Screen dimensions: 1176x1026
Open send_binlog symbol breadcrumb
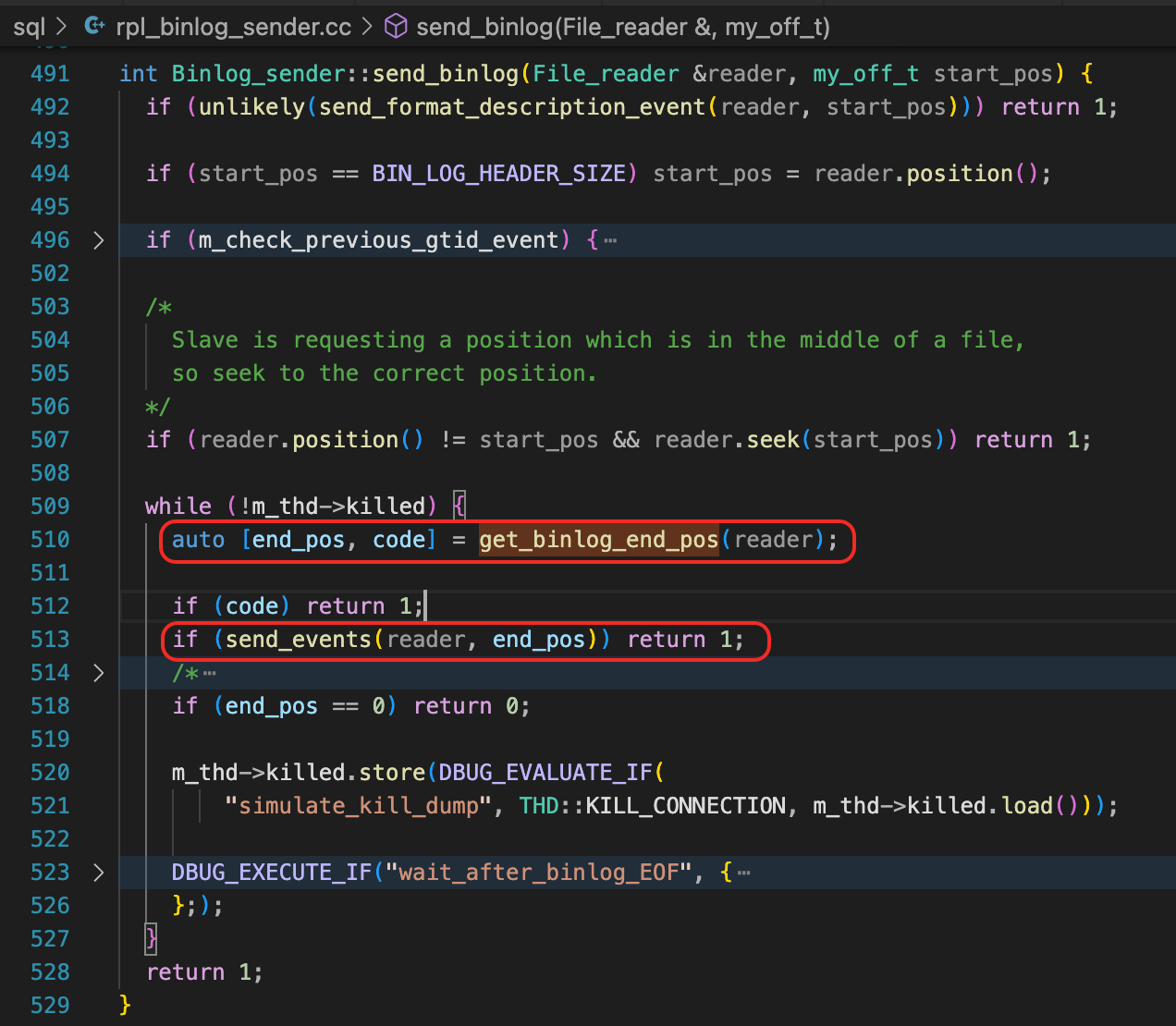click(x=622, y=27)
